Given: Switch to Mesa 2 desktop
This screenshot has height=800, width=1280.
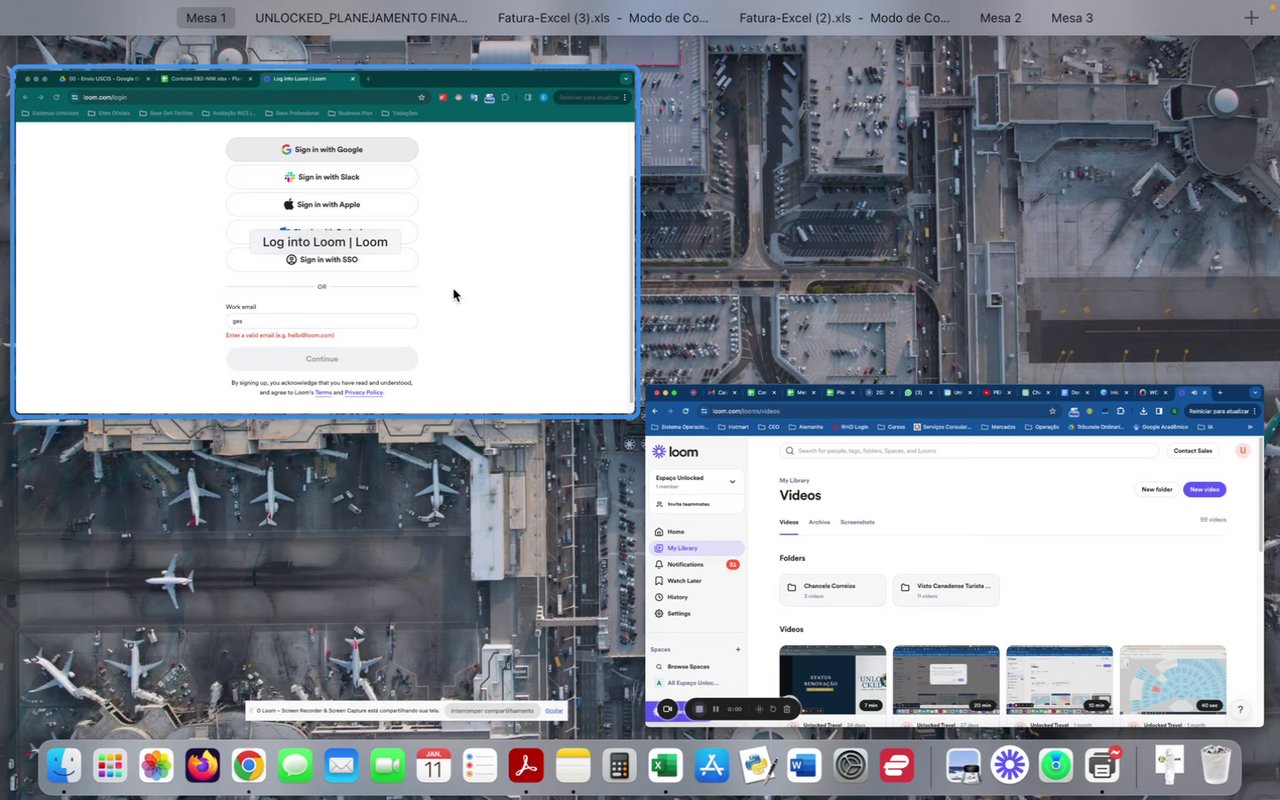Looking at the screenshot, I should coord(1001,18).
